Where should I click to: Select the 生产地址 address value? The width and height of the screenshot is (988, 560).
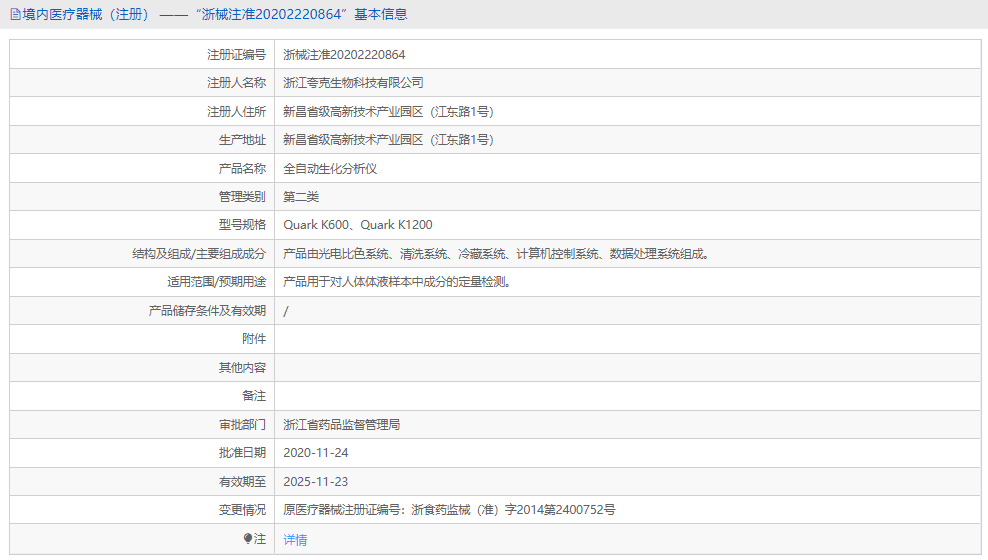pyautogui.click(x=388, y=140)
